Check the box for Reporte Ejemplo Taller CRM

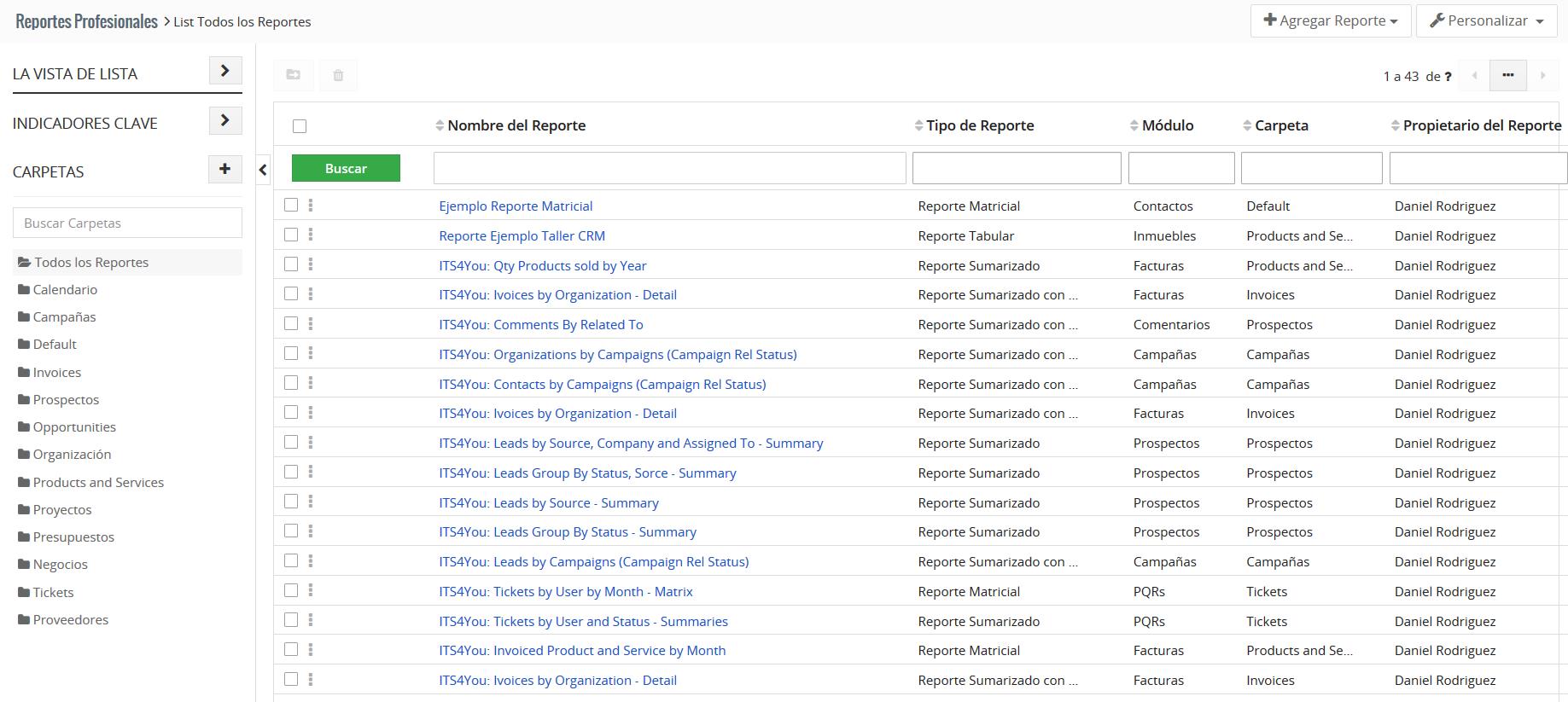click(291, 235)
